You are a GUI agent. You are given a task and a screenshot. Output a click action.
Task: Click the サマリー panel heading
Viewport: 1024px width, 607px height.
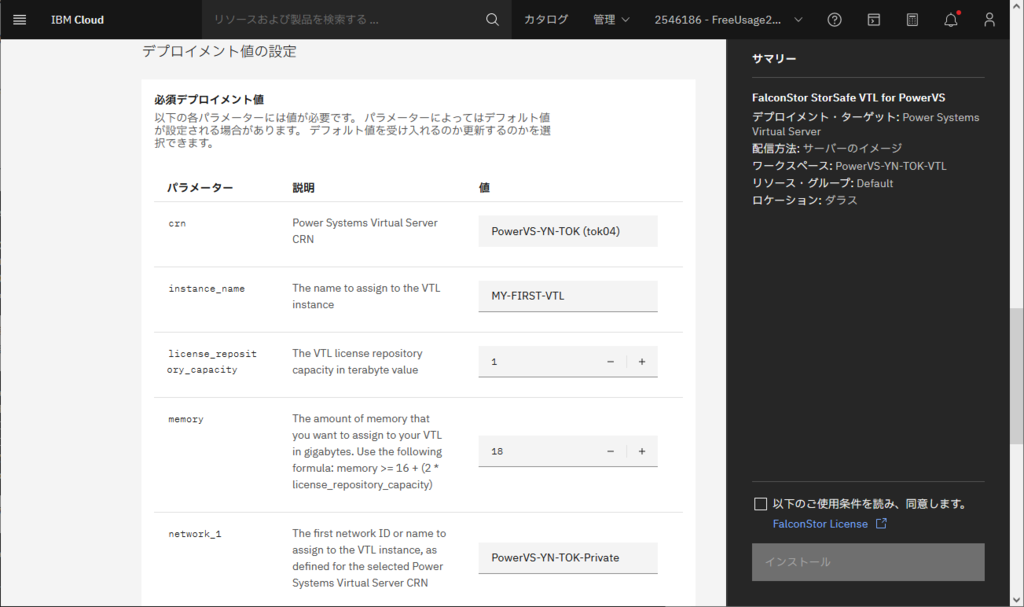tap(774, 59)
